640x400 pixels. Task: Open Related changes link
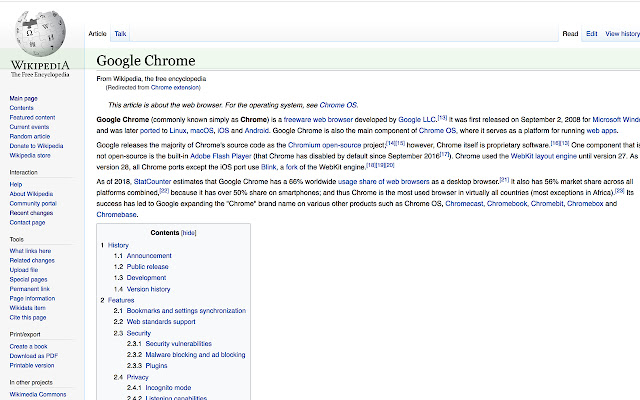(32, 260)
